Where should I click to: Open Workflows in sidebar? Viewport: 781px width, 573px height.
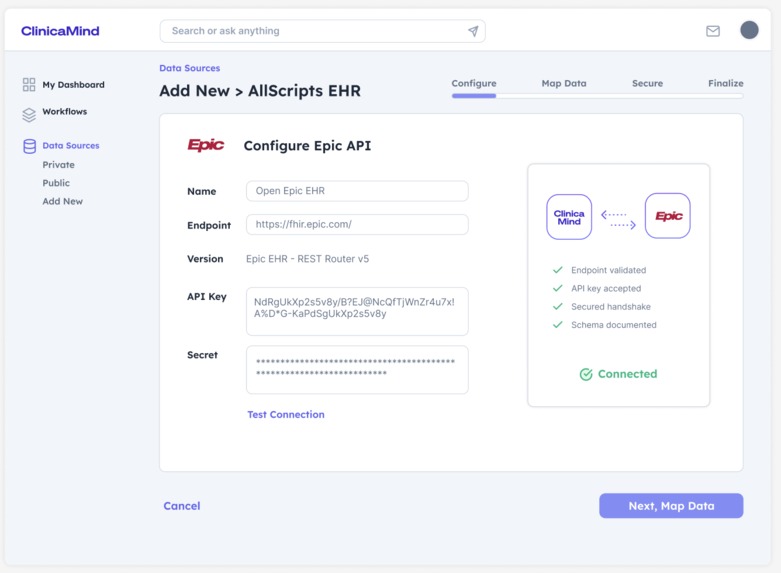[x=65, y=112]
